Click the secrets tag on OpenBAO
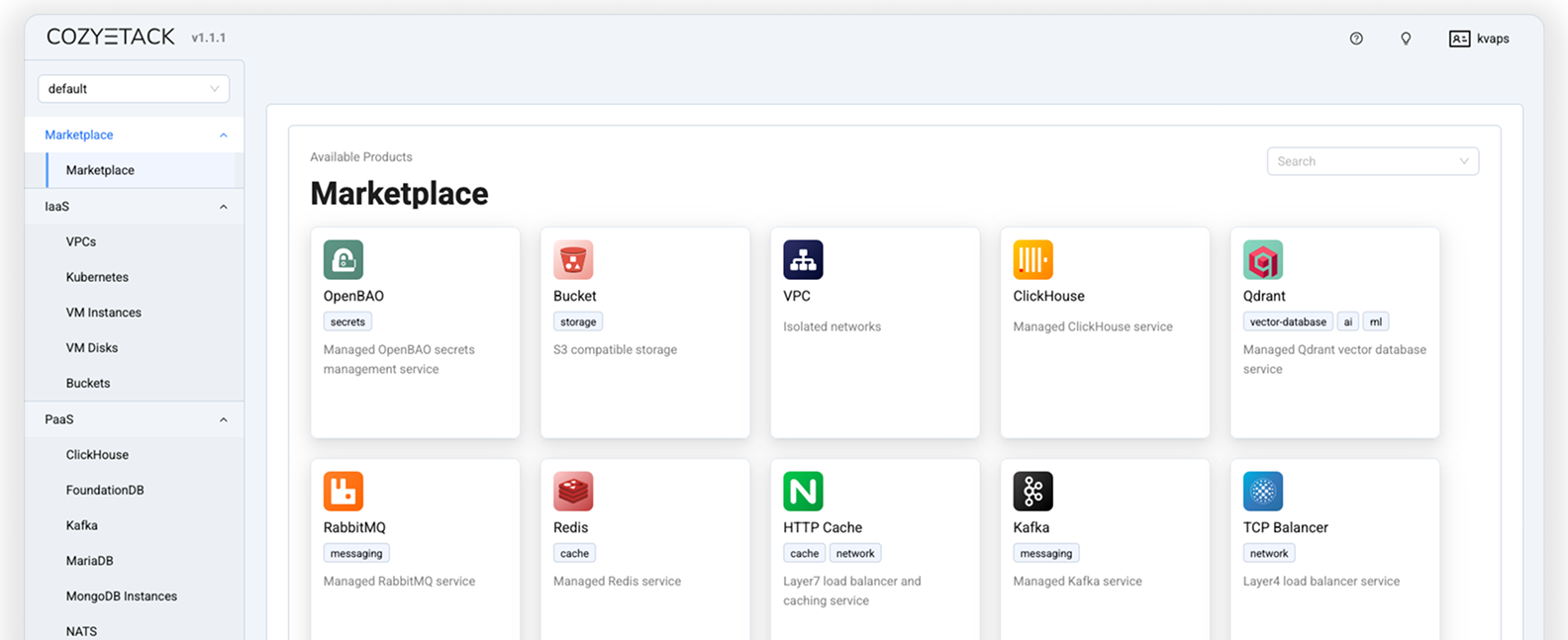The image size is (1568, 640). tap(347, 321)
